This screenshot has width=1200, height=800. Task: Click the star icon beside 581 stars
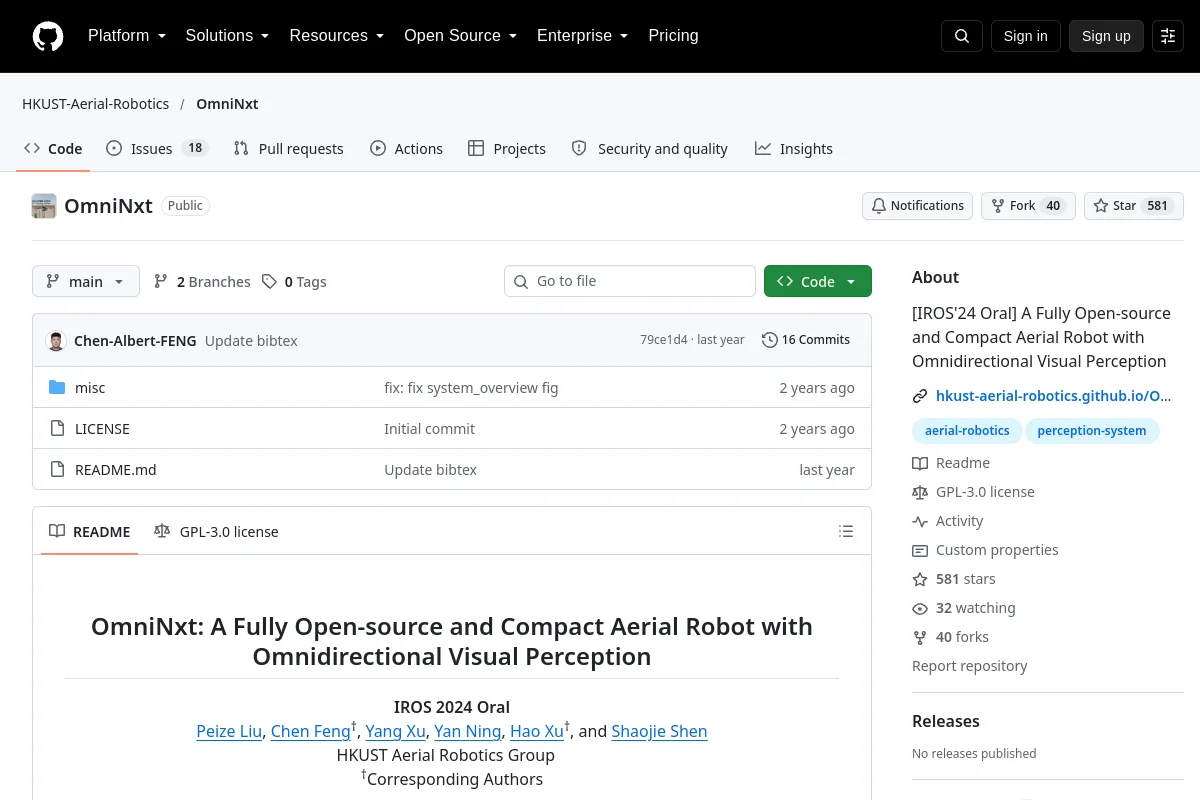click(920, 580)
